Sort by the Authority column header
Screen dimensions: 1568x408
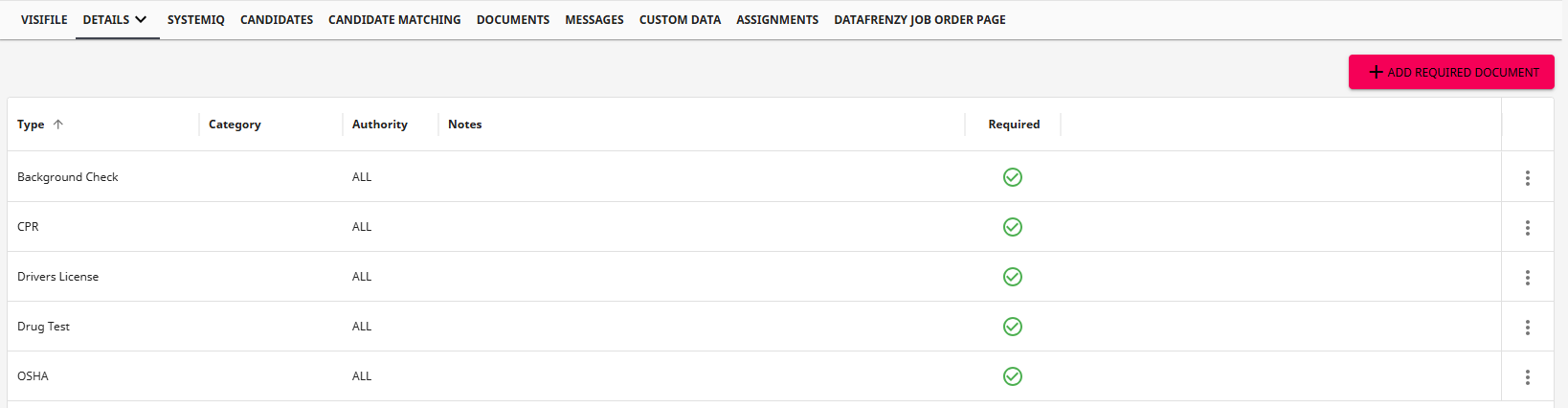coord(379,125)
